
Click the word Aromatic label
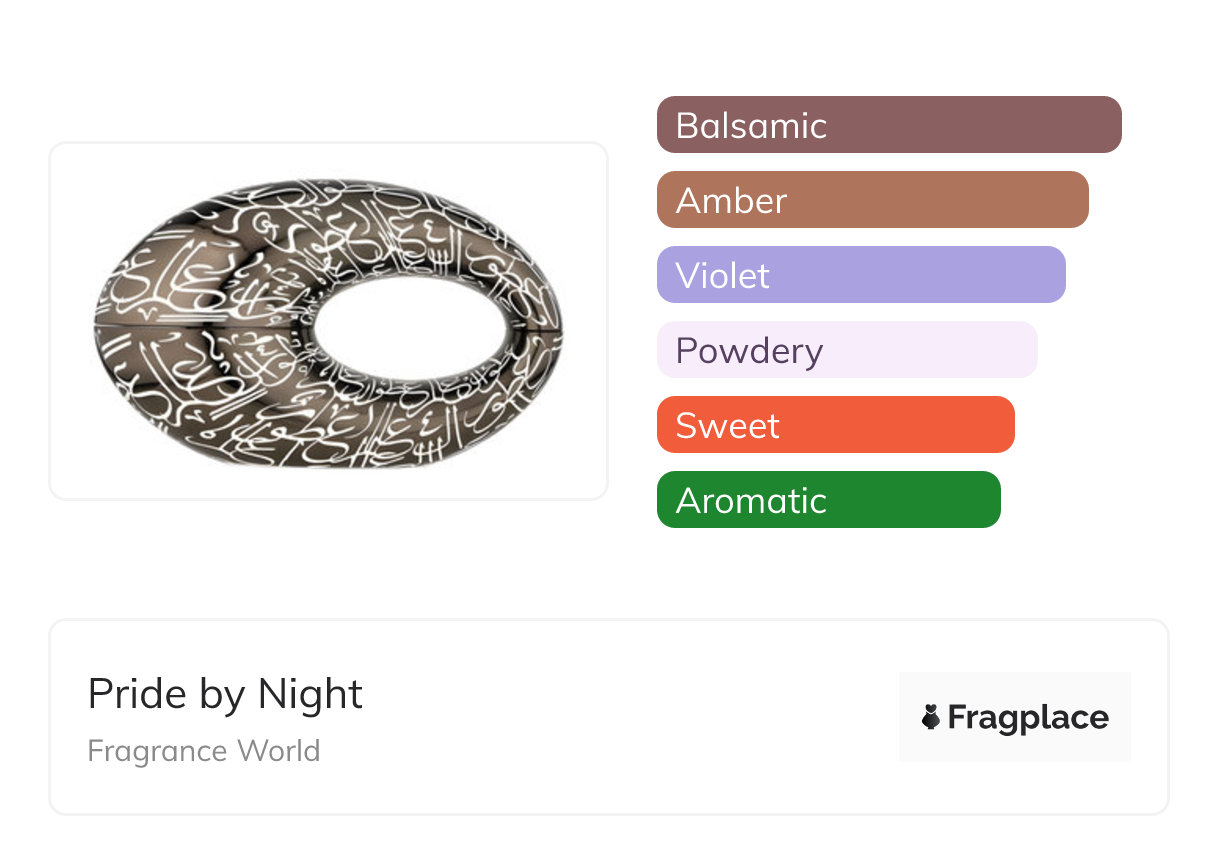(x=751, y=501)
